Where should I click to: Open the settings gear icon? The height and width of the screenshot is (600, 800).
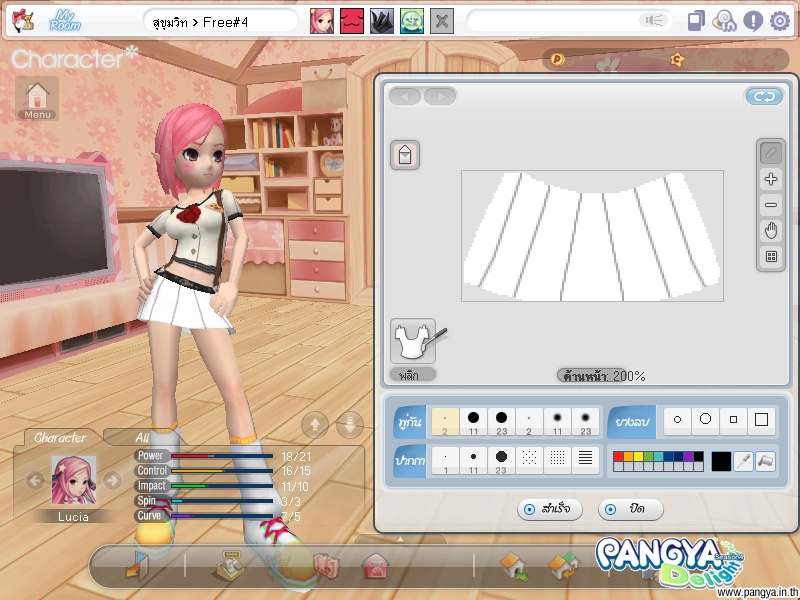click(x=780, y=21)
